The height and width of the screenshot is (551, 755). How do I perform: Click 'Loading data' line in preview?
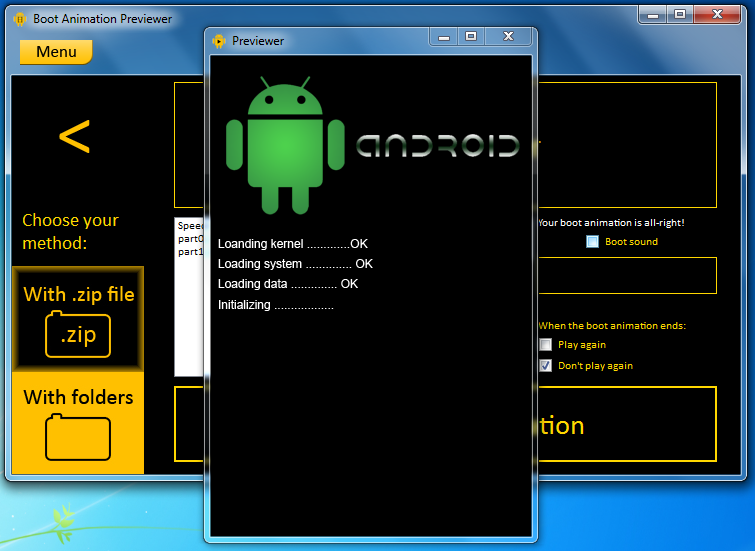click(288, 284)
